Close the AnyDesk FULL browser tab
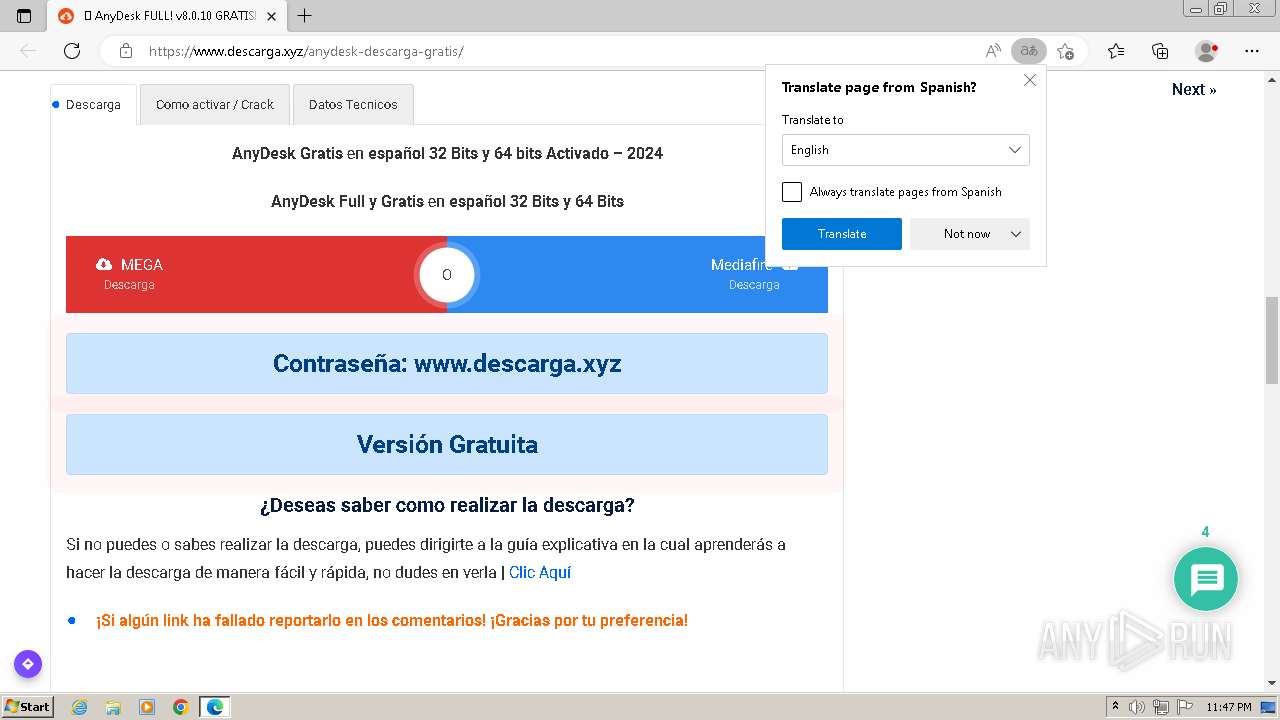The image size is (1280, 720). coord(271,16)
